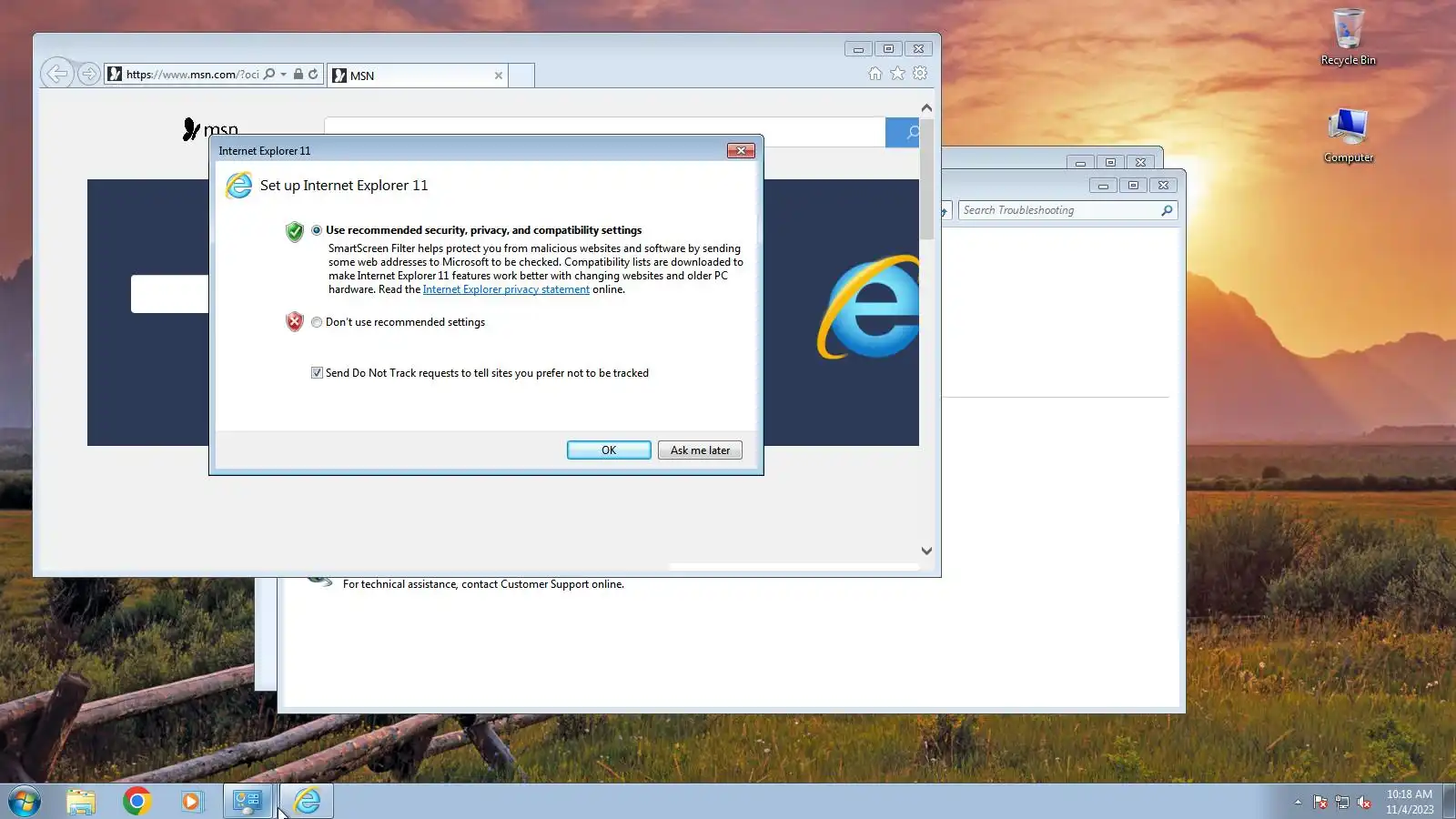Close the MSN tab
This screenshot has width=1456, height=819.
[499, 76]
